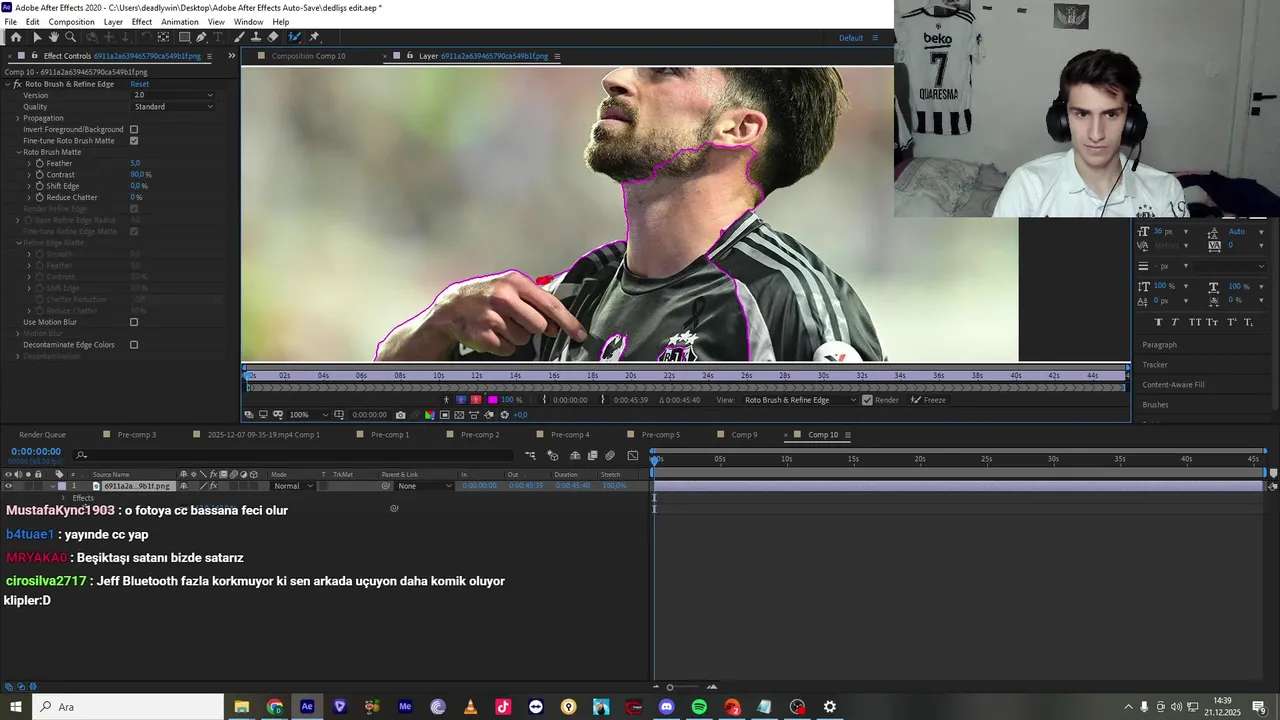Viewport: 1280px width, 720px height.
Task: Select the Type text tool
Action: [x=218, y=37]
